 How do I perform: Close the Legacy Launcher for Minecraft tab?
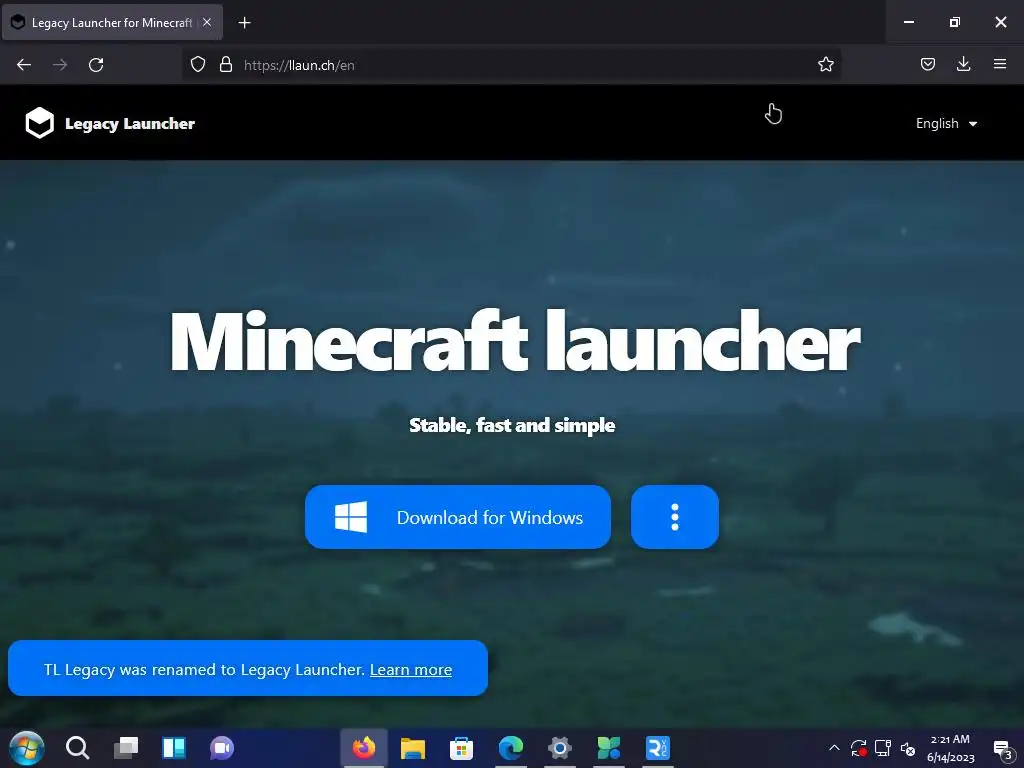(207, 22)
